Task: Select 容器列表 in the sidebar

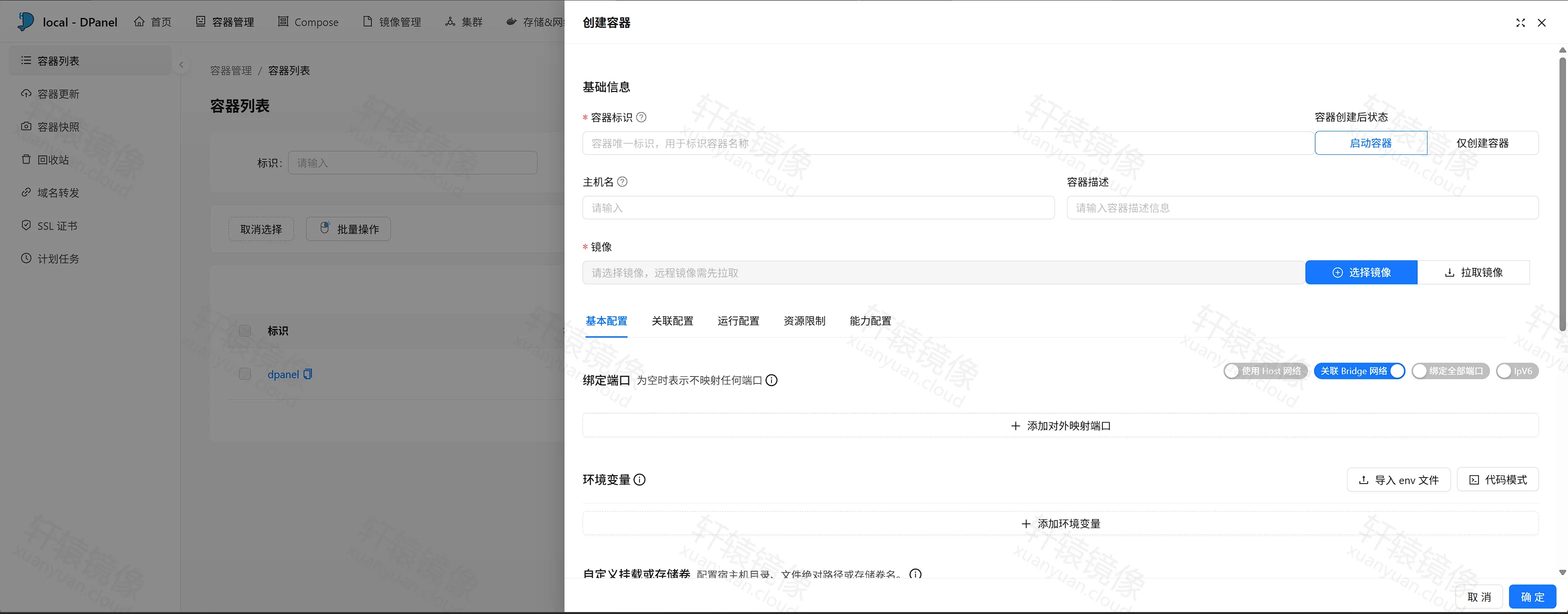Action: click(x=90, y=61)
